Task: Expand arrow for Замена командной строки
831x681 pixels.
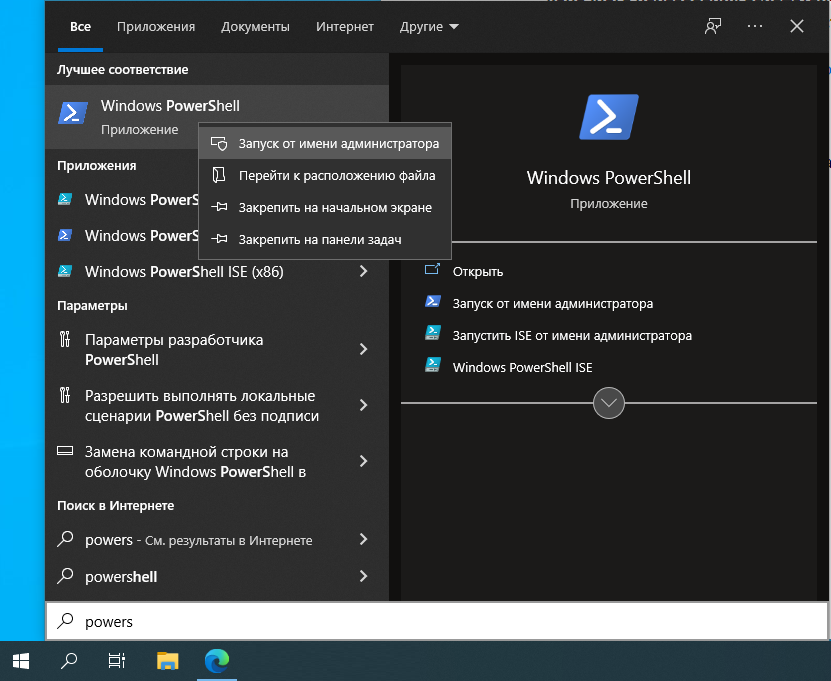Action: 364,461
